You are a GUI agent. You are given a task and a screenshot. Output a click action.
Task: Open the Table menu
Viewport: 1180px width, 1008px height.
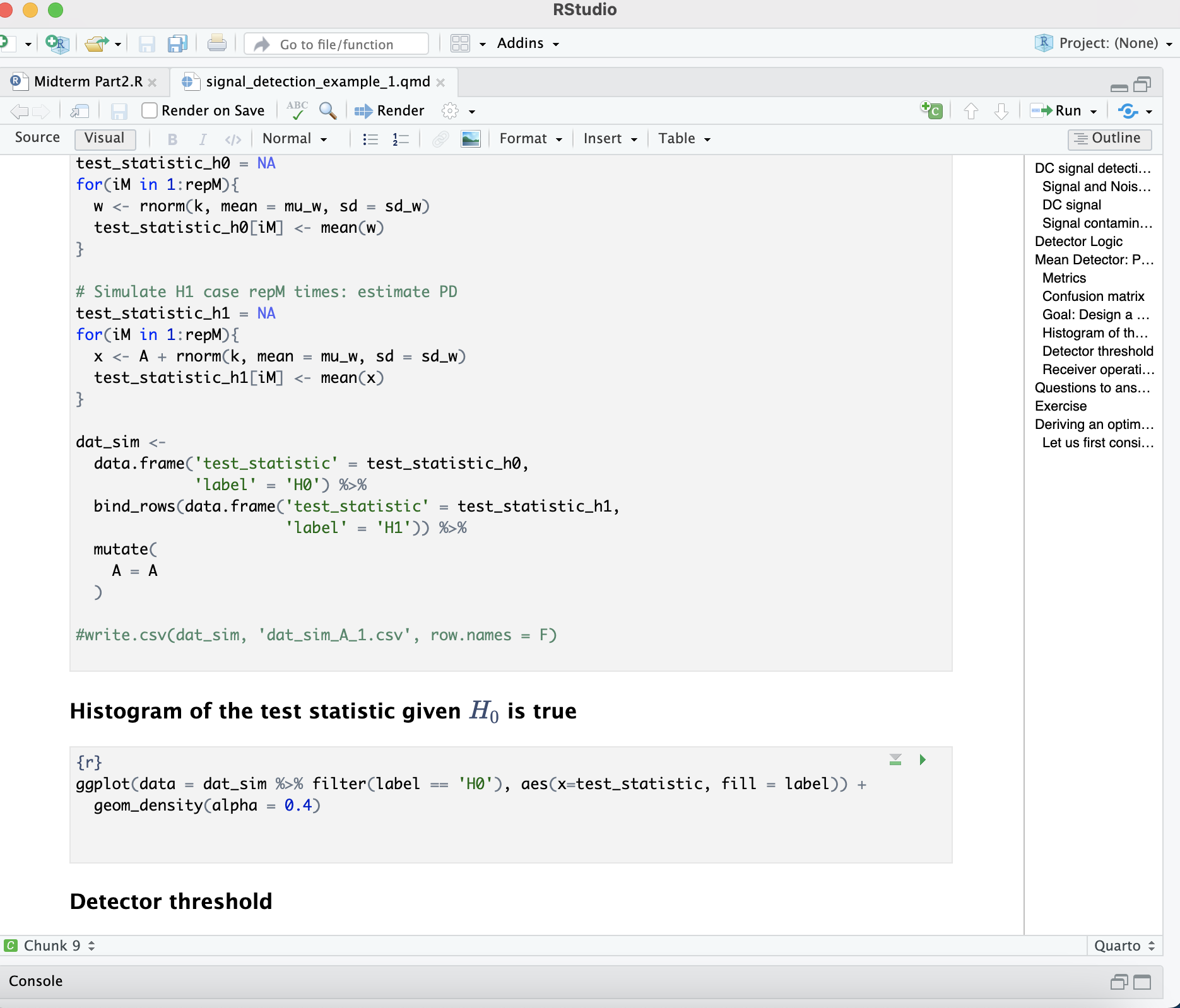685,138
